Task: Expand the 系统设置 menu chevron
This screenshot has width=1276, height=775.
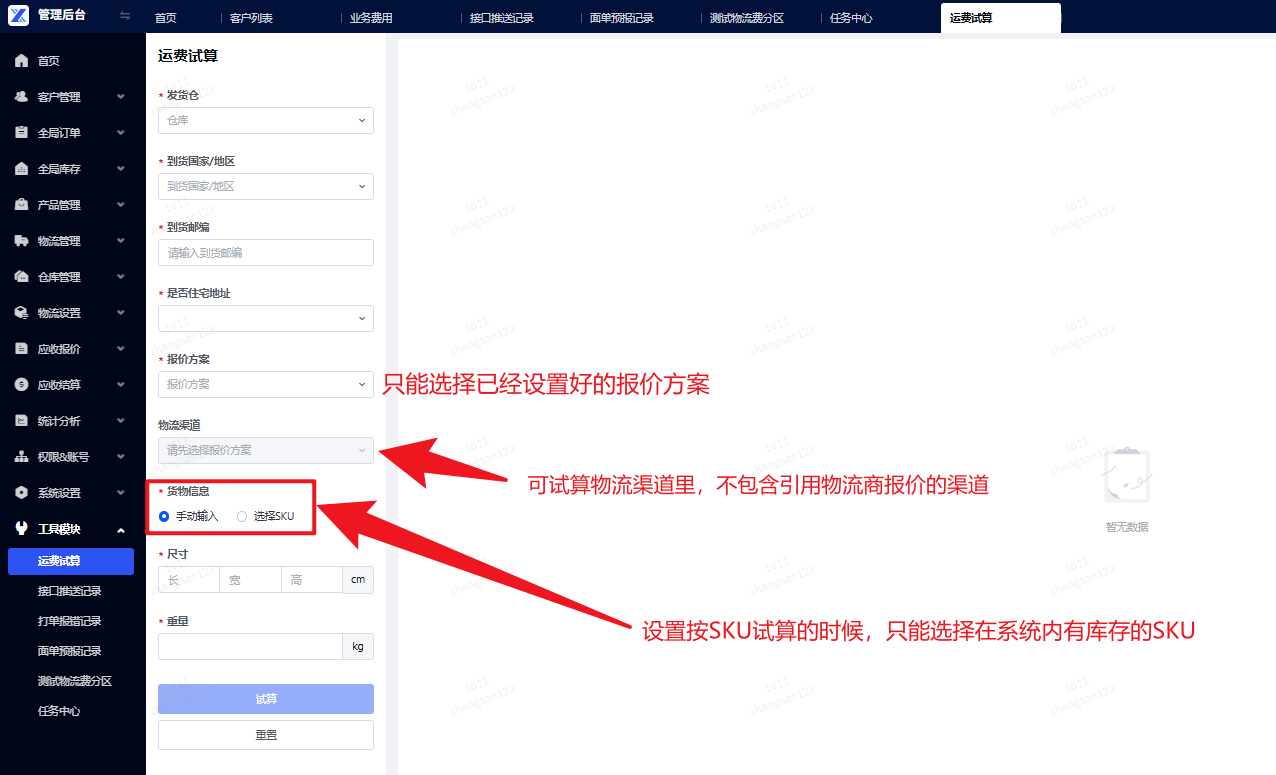Action: pyautogui.click(x=121, y=493)
